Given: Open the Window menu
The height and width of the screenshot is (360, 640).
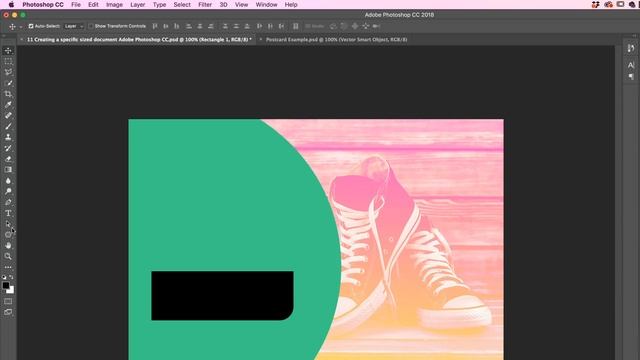Looking at the screenshot, I should (267, 5).
